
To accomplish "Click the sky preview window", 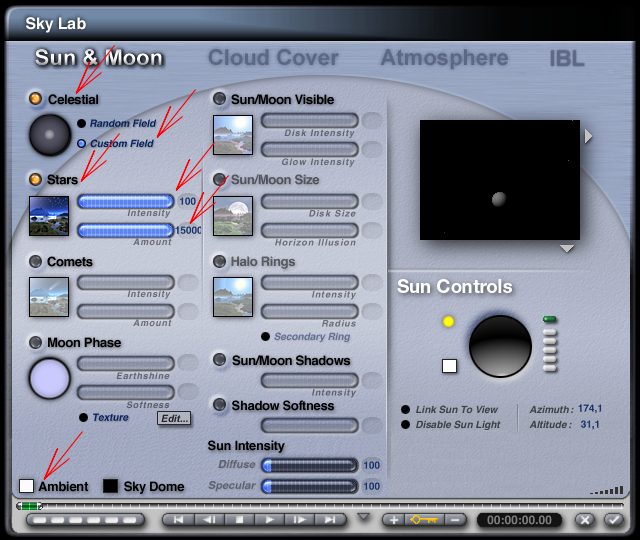I will coord(500,180).
